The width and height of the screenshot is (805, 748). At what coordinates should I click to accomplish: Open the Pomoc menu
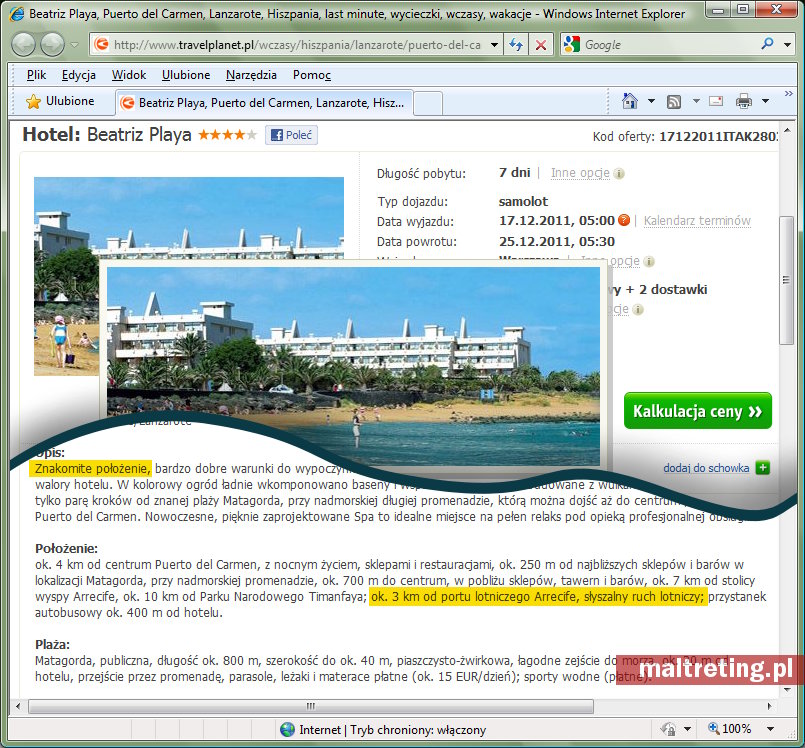(x=312, y=75)
